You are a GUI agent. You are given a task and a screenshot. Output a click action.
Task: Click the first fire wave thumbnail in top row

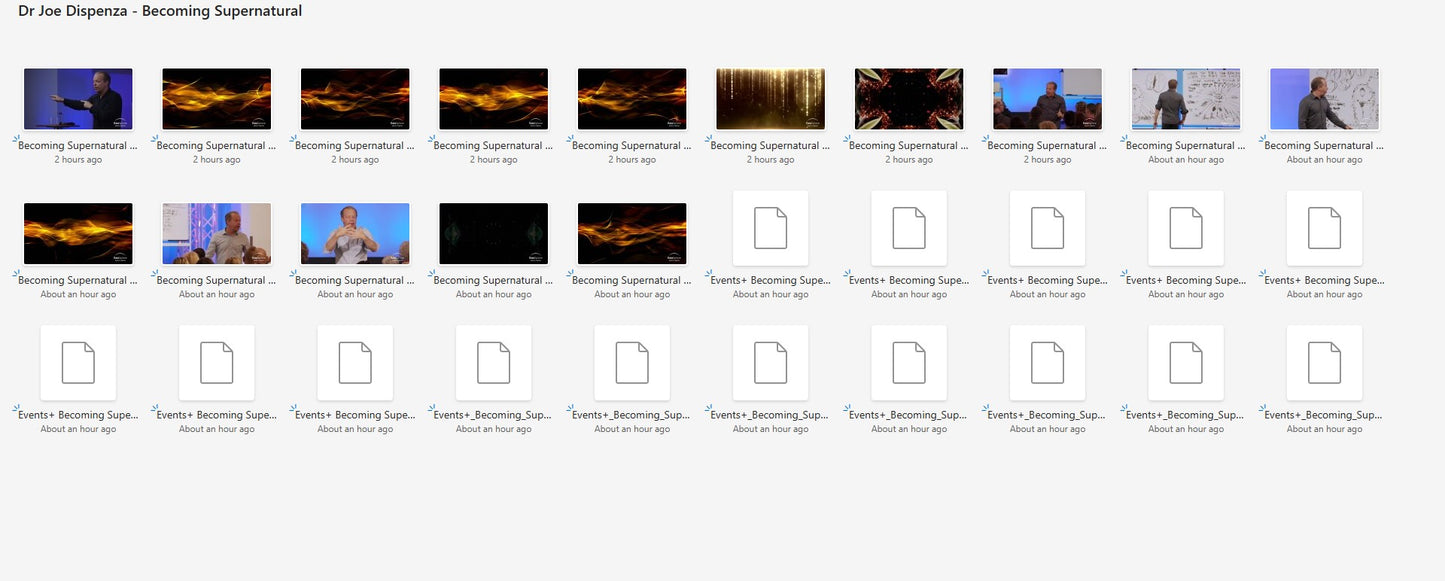click(216, 99)
